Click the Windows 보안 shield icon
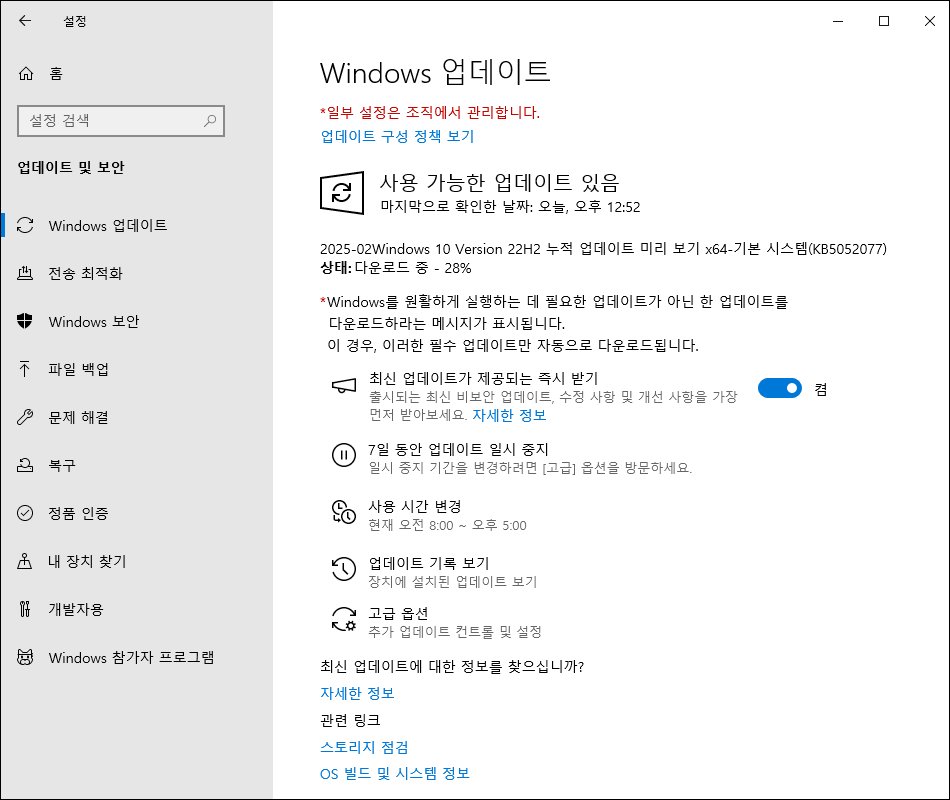 point(25,321)
